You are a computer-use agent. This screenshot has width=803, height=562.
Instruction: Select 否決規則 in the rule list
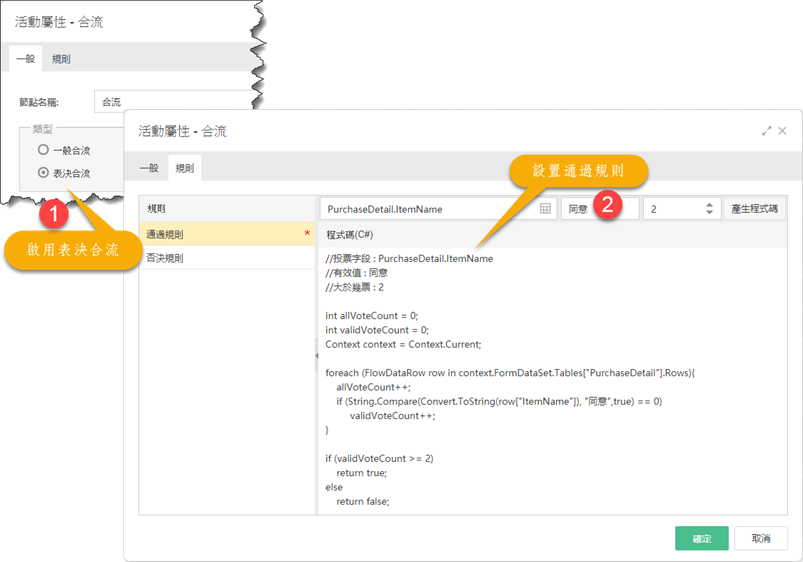(x=227, y=258)
